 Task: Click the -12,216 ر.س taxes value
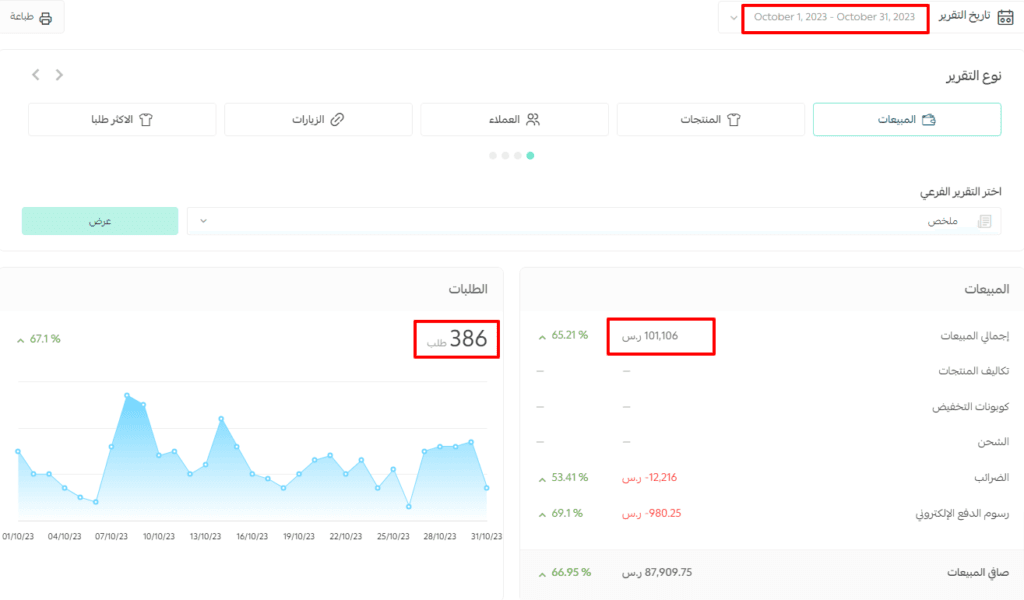(x=649, y=478)
